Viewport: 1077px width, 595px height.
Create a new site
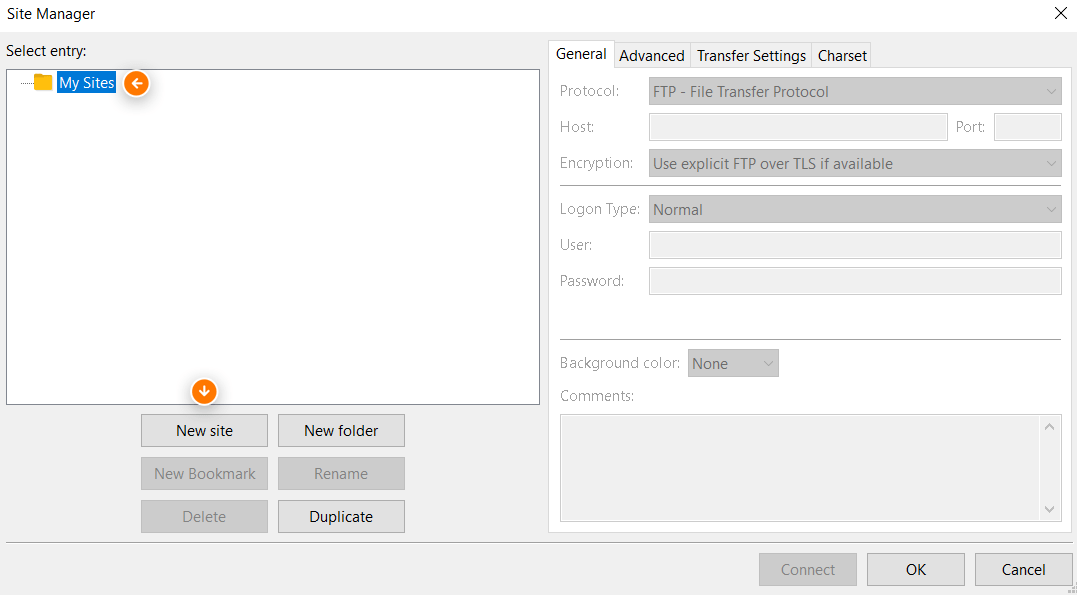(x=204, y=430)
